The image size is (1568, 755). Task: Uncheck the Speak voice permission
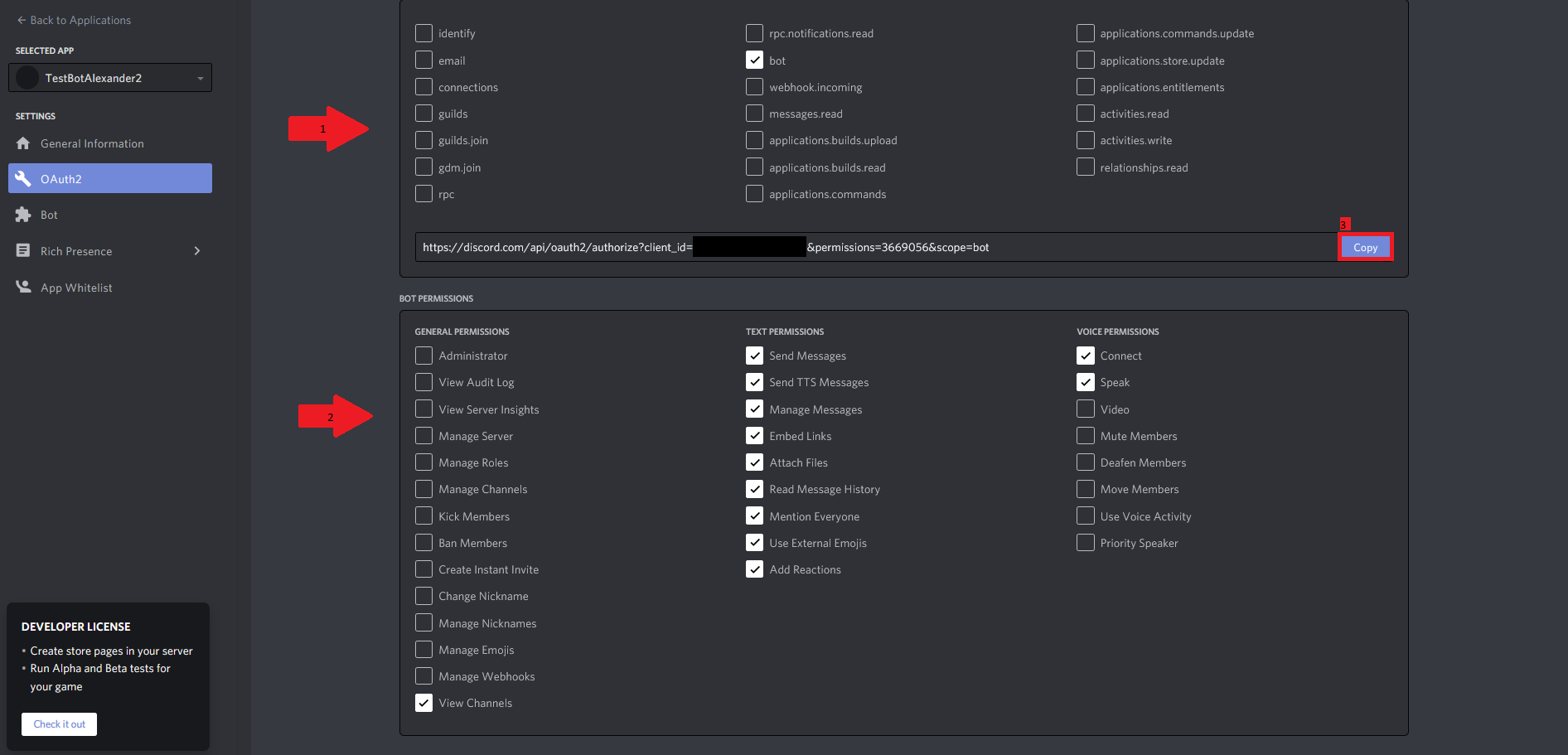(x=1085, y=382)
